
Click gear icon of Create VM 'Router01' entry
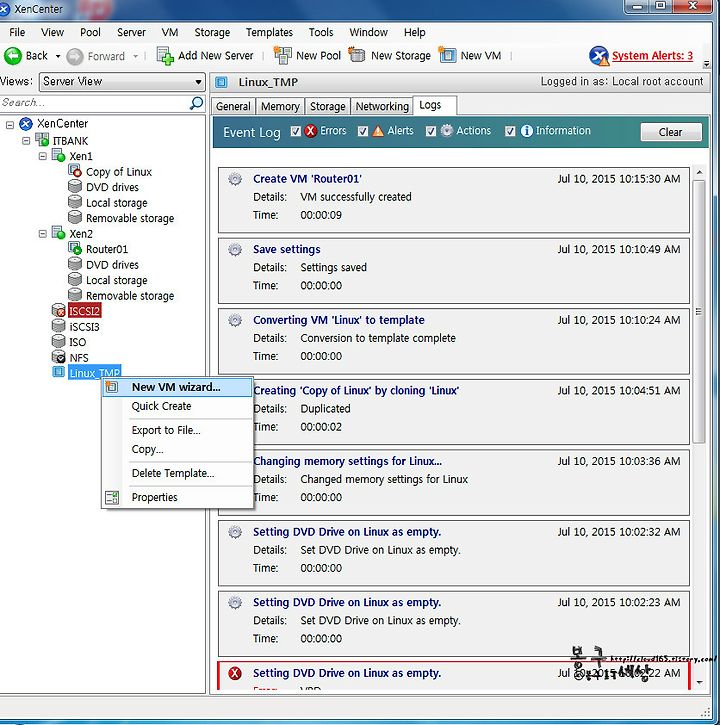(x=235, y=179)
